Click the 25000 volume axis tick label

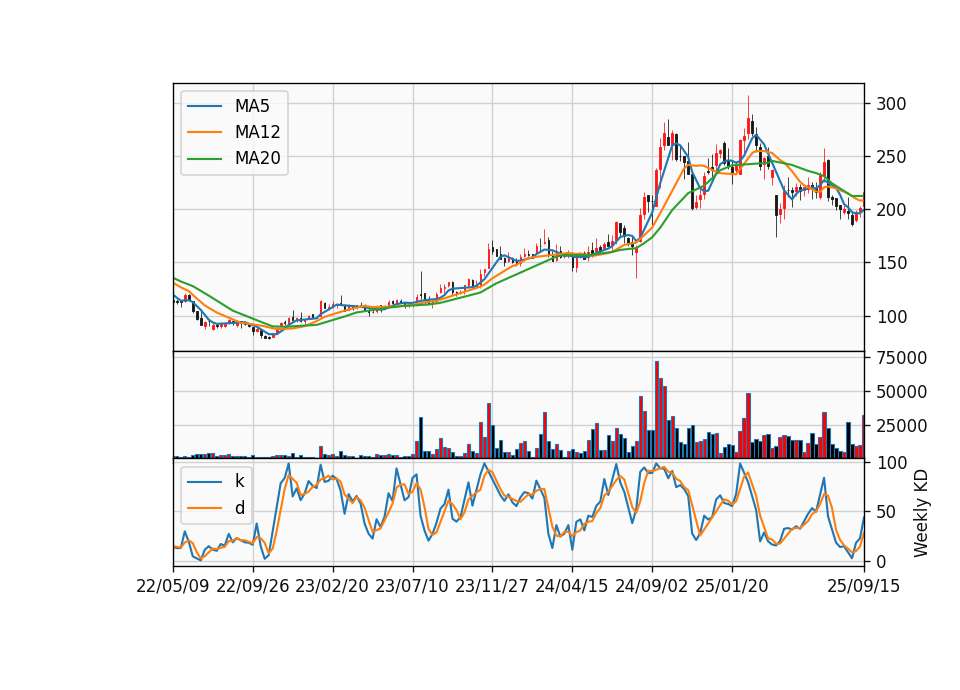(x=901, y=426)
